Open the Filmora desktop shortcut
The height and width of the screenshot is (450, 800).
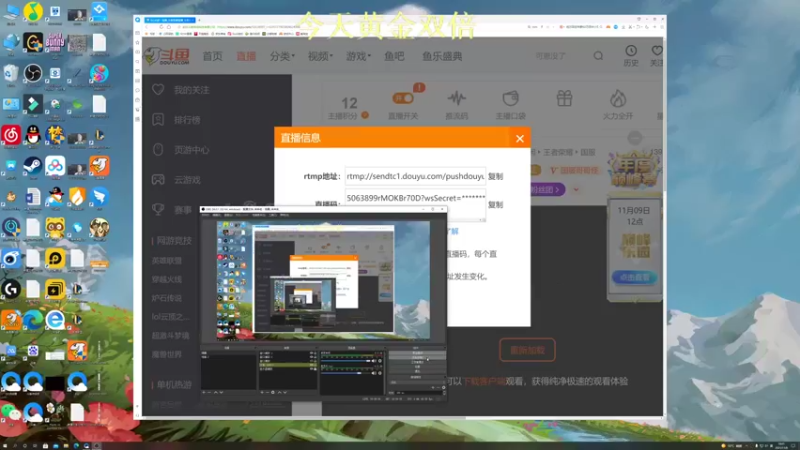pyautogui.click(x=33, y=104)
